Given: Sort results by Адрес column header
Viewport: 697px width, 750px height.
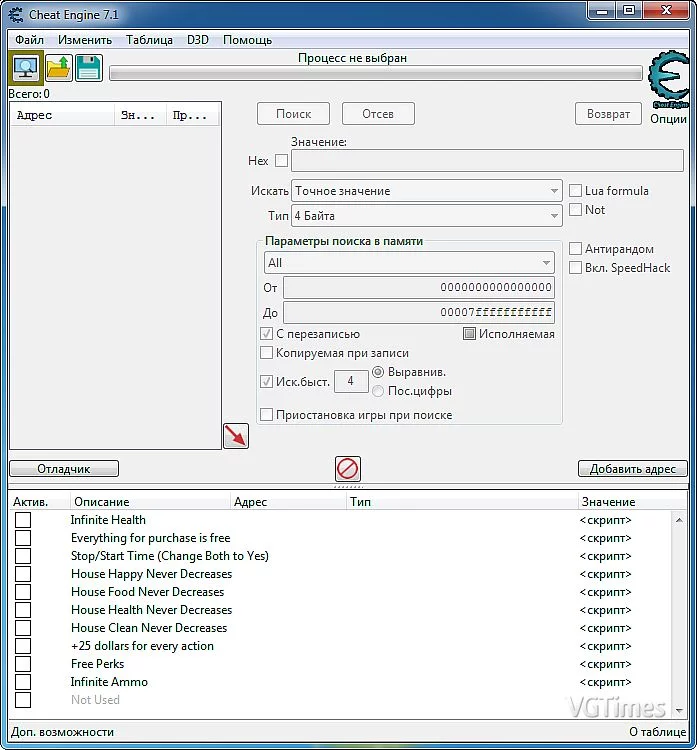Looking at the screenshot, I should point(62,115).
